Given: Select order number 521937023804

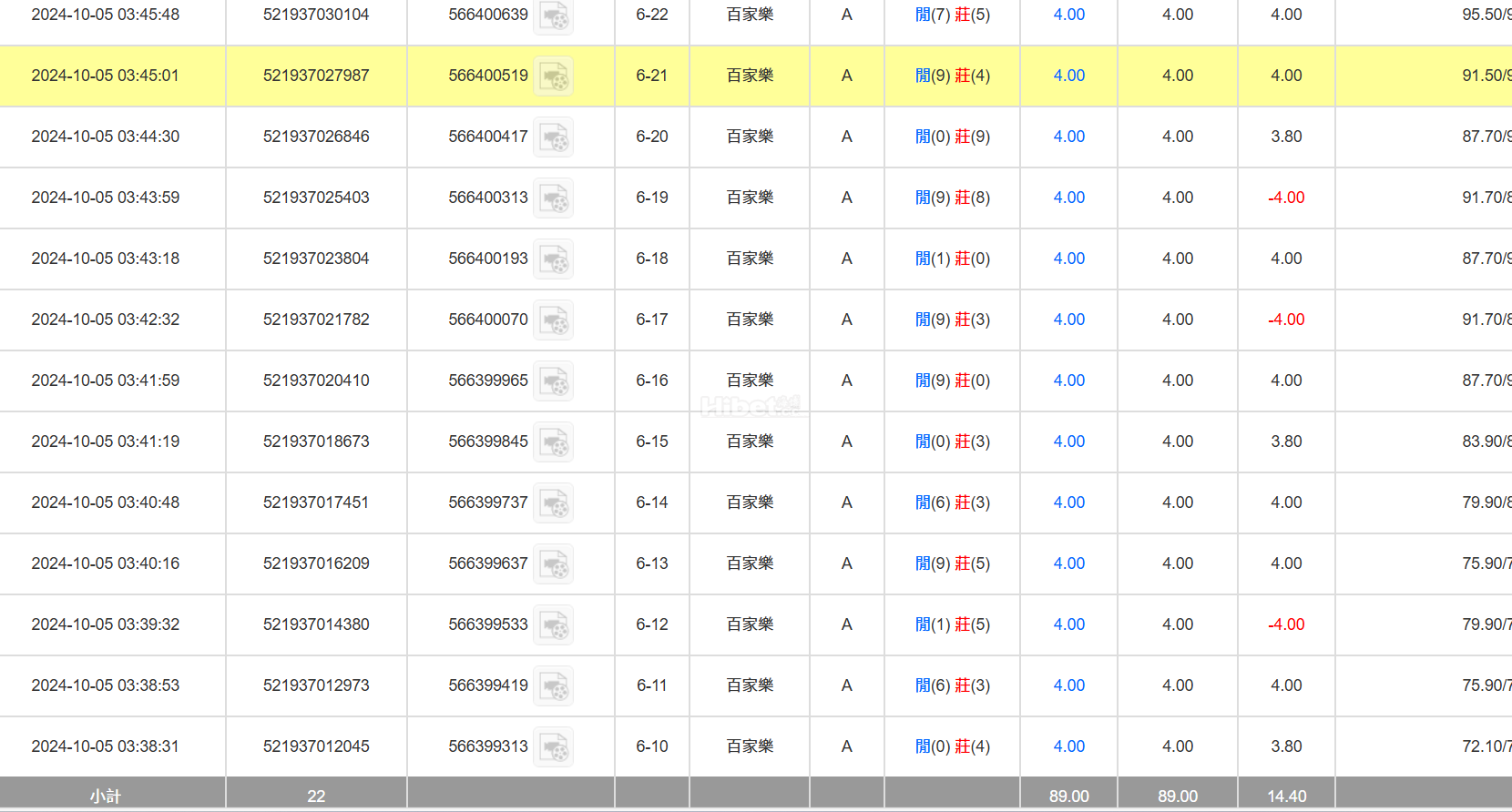Looking at the screenshot, I should tap(316, 259).
